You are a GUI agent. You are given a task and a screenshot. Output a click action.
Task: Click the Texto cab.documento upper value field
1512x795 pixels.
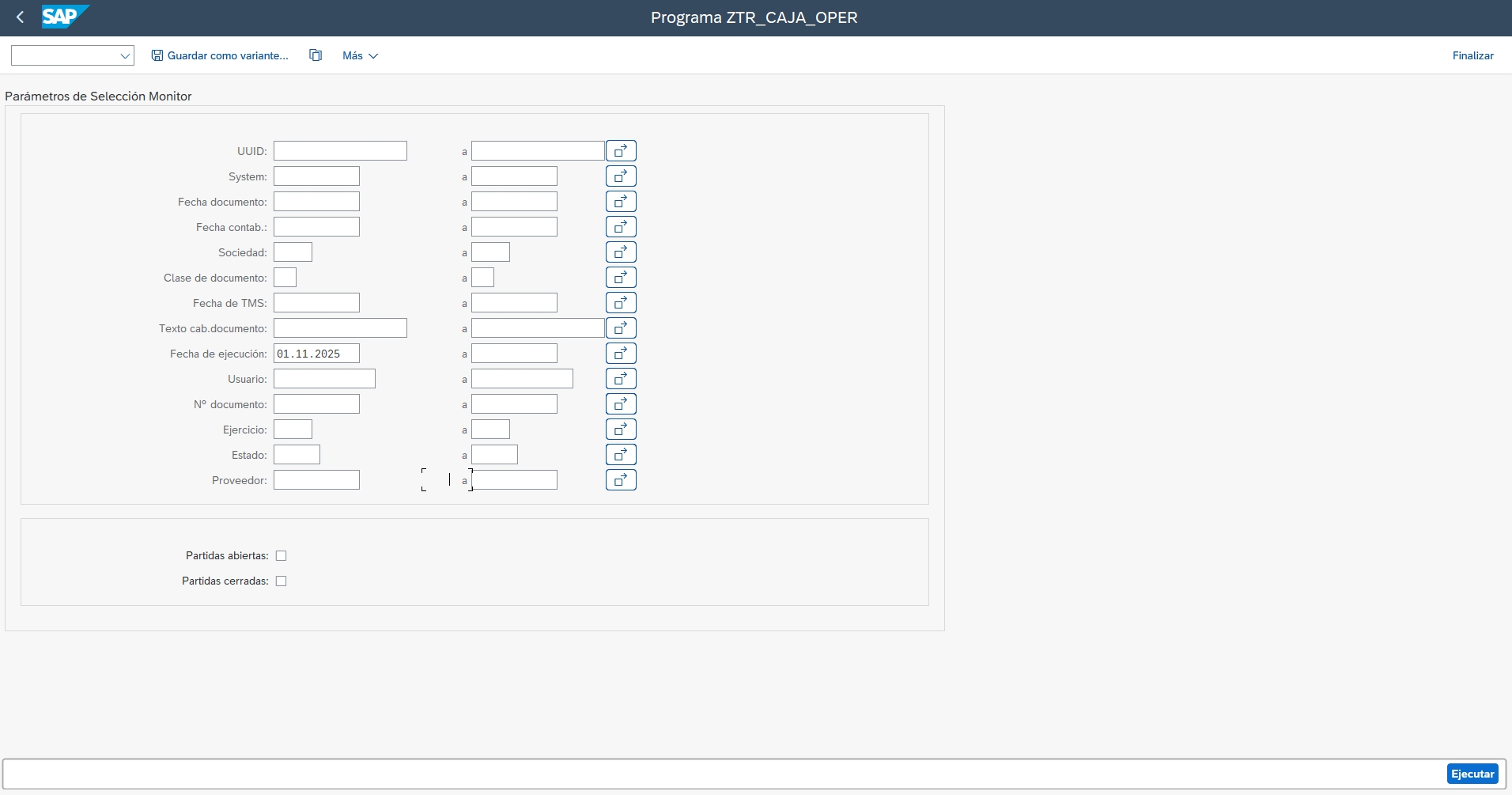pos(538,328)
